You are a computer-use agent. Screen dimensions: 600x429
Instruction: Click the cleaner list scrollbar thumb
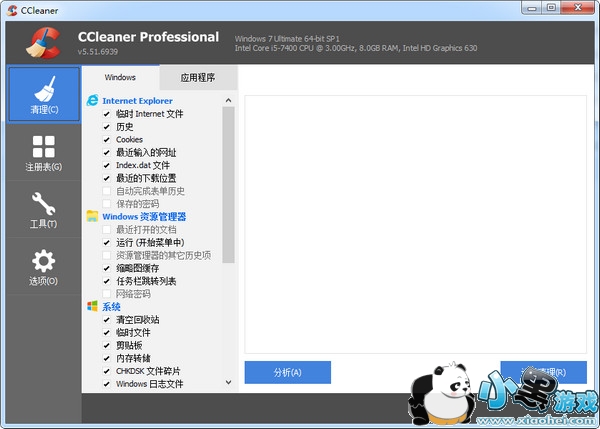pyautogui.click(x=228, y=185)
